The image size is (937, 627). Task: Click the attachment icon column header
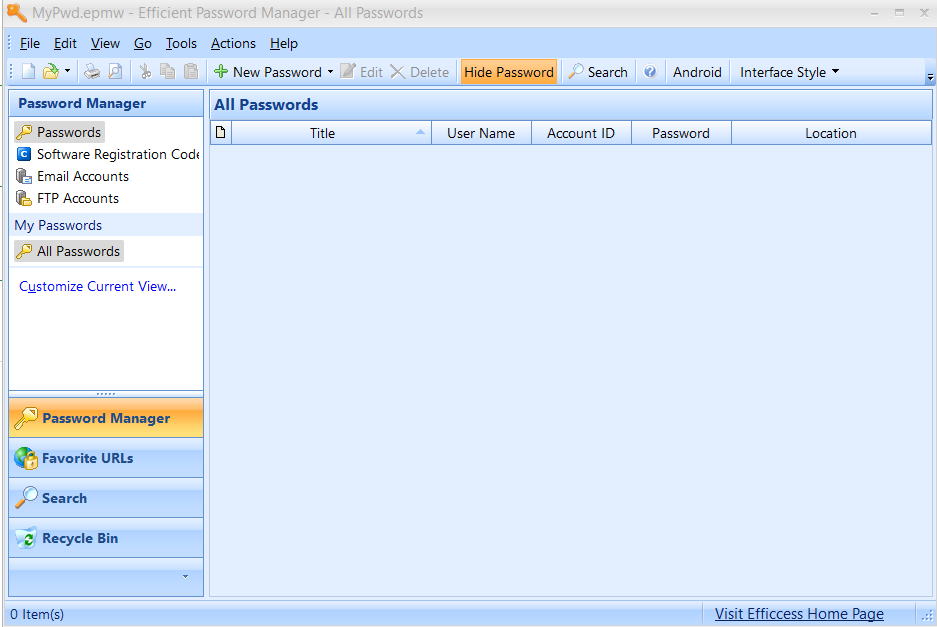click(x=221, y=133)
